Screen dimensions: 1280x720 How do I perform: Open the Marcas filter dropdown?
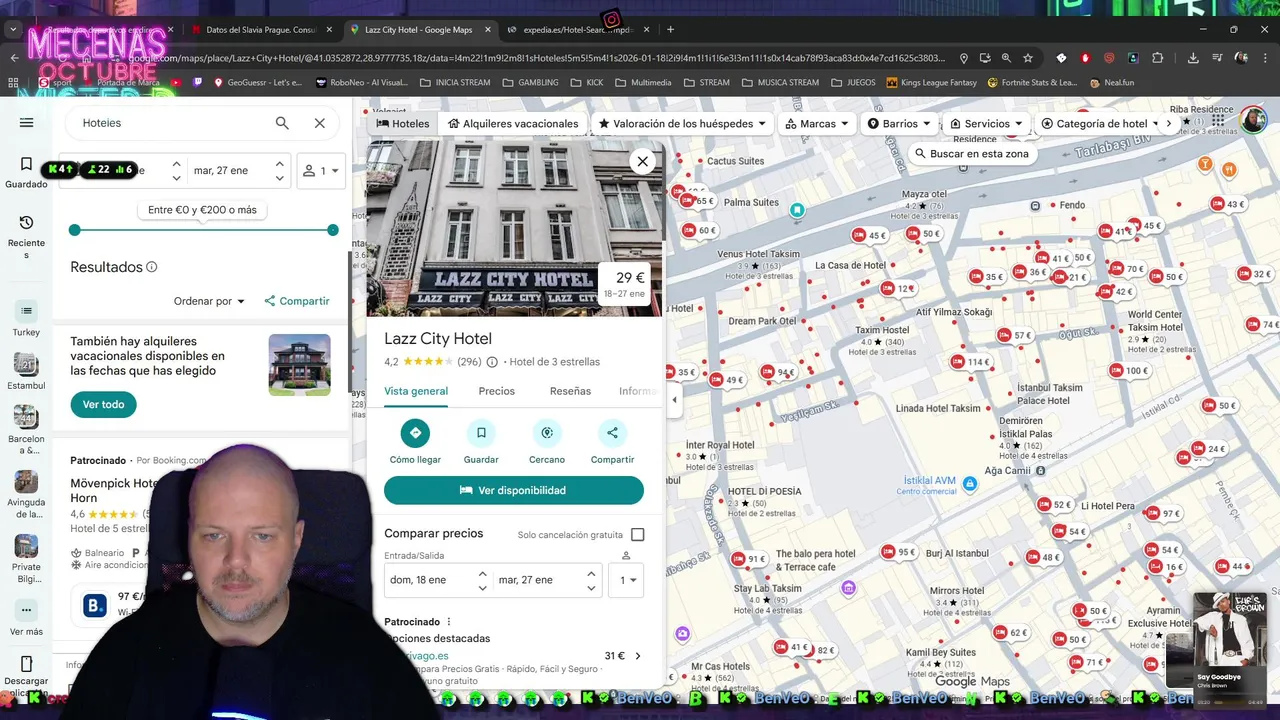[x=817, y=123]
